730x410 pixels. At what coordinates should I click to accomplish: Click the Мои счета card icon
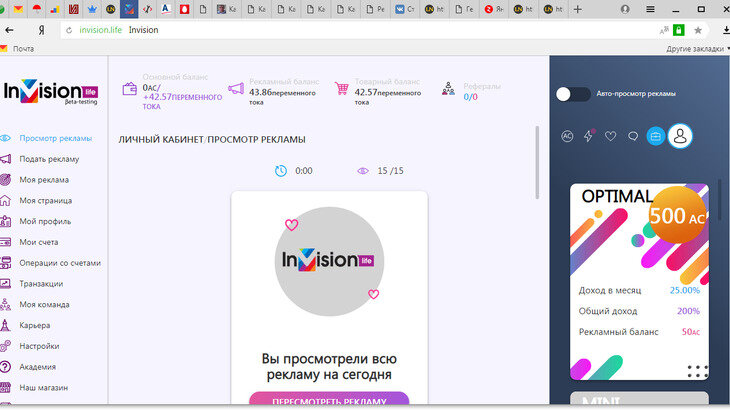pos(5,242)
